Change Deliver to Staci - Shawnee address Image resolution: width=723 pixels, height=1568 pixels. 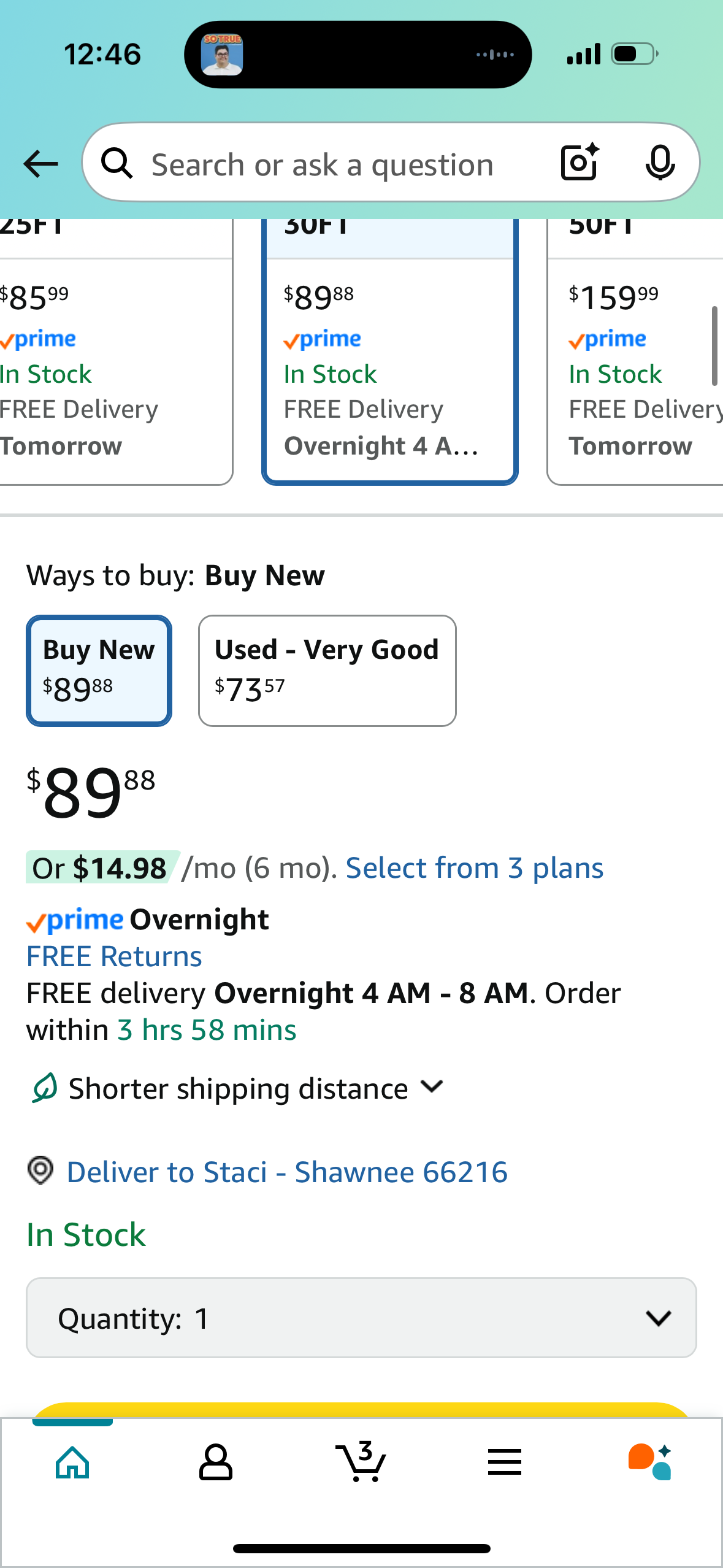pos(287,1172)
